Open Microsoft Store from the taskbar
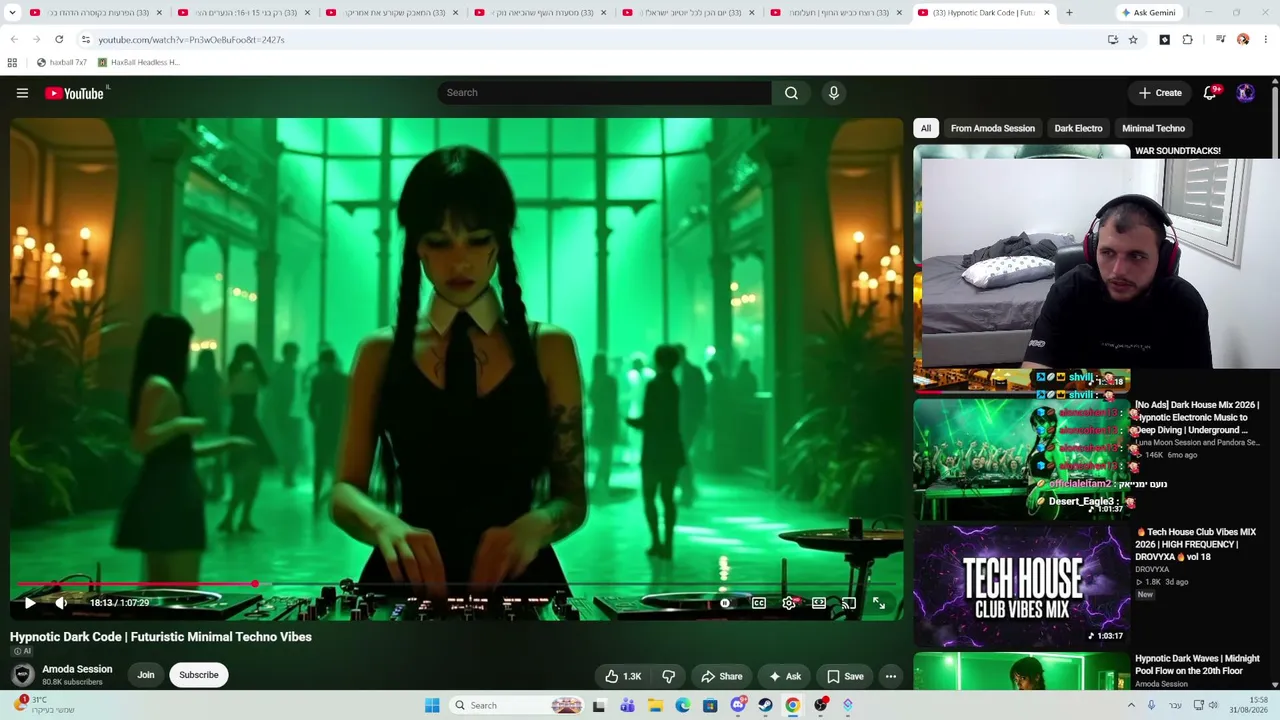Image resolution: width=1280 pixels, height=720 pixels. 710,705
